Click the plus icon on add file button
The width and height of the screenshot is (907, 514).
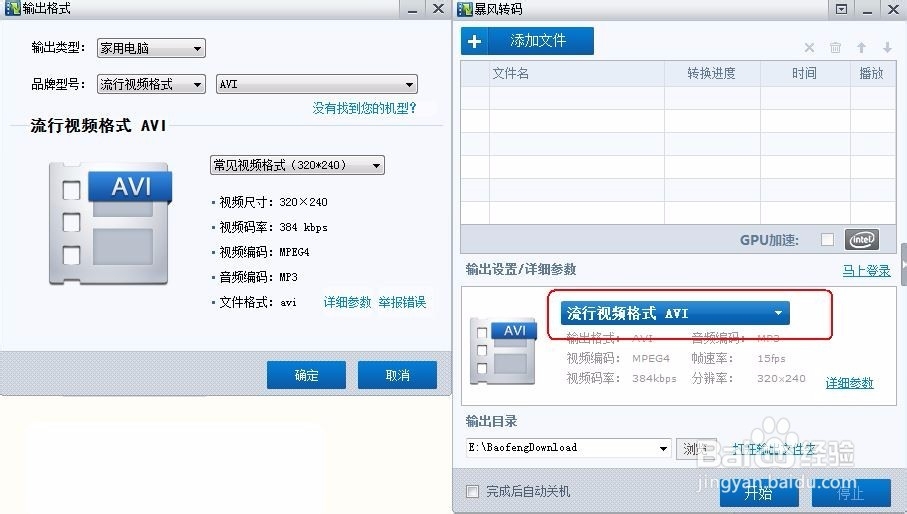click(x=474, y=42)
